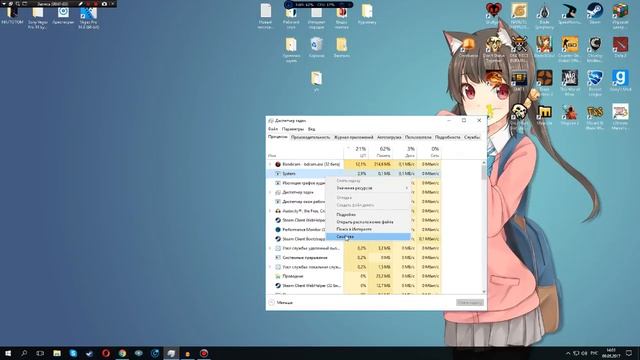Screen dimensions: 640x360
Task: Select the Изоляция графов аудио process row
Action: coord(296,183)
